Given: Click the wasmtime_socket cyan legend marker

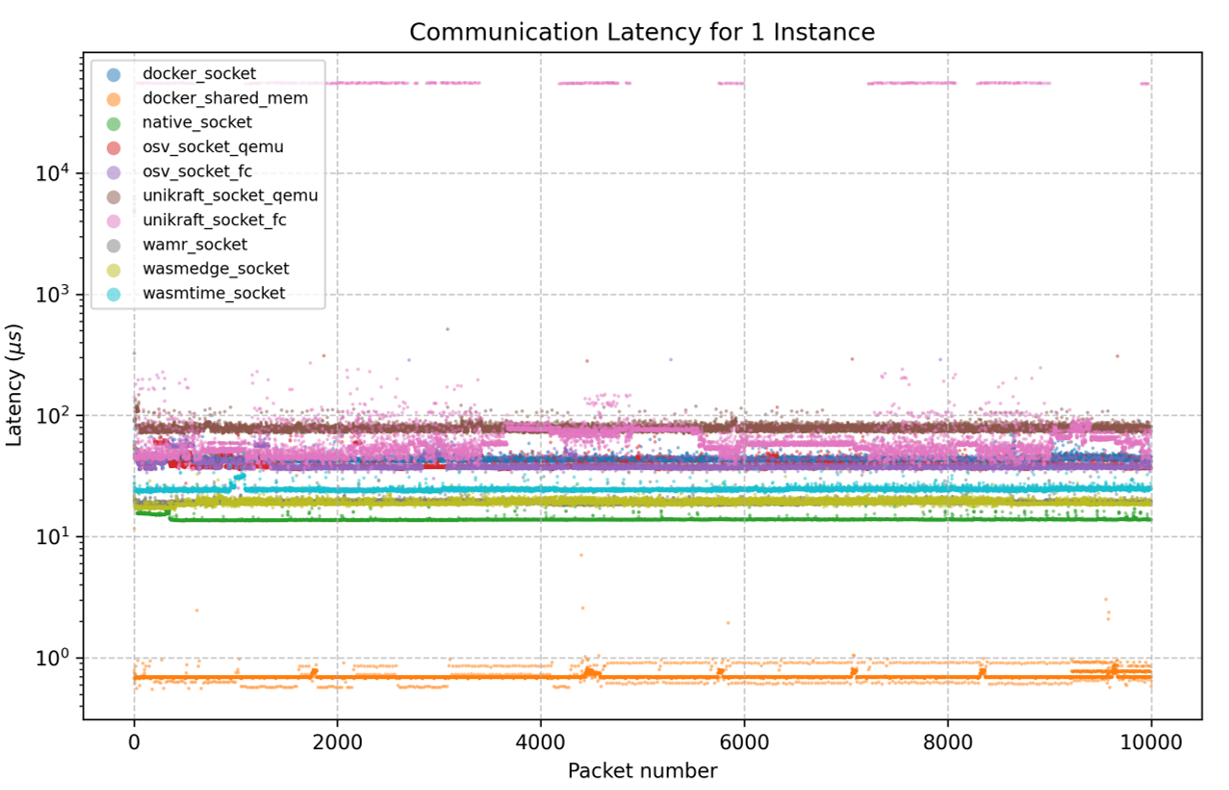Looking at the screenshot, I should [x=112, y=293].
